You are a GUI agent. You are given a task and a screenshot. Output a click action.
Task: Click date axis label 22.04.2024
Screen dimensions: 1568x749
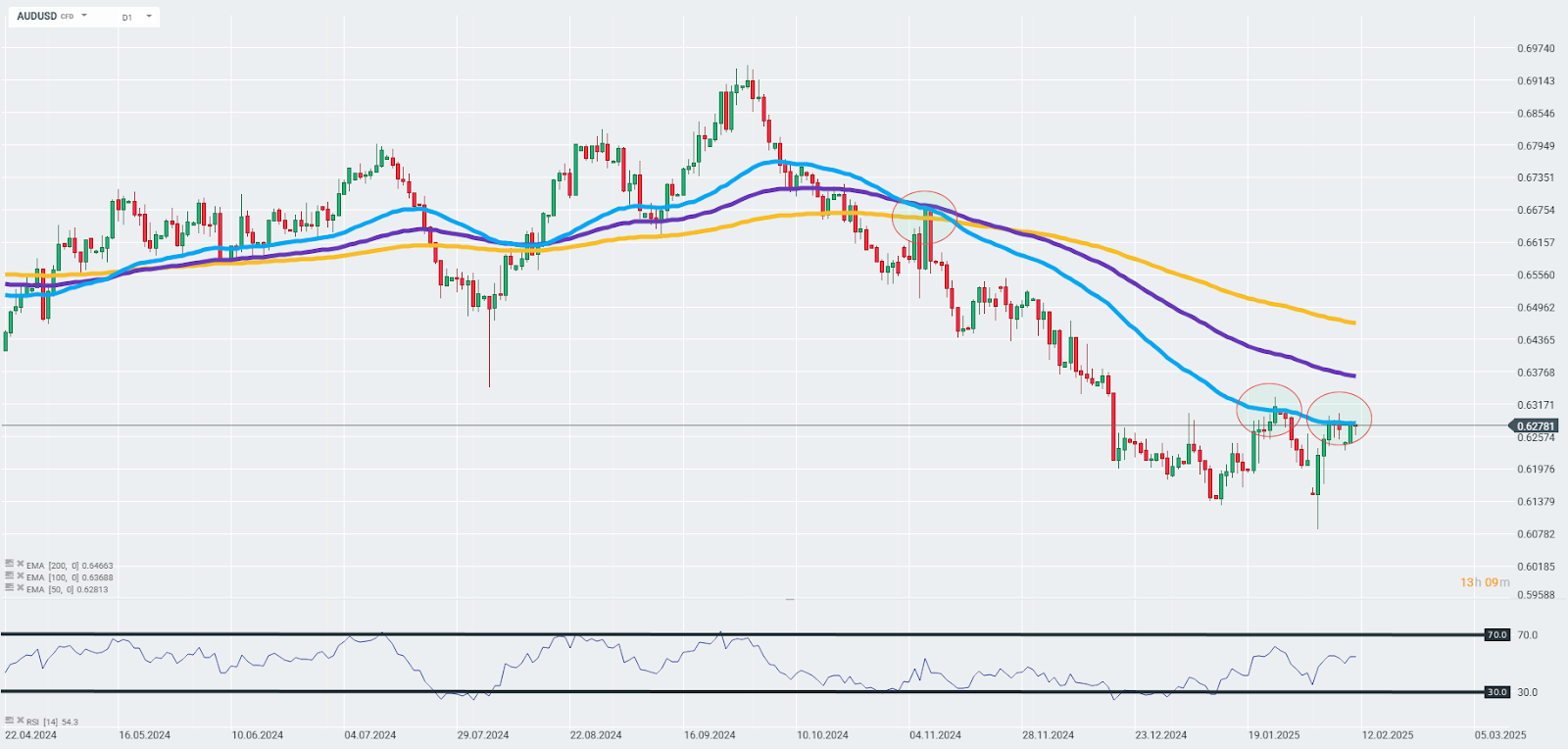(30, 734)
